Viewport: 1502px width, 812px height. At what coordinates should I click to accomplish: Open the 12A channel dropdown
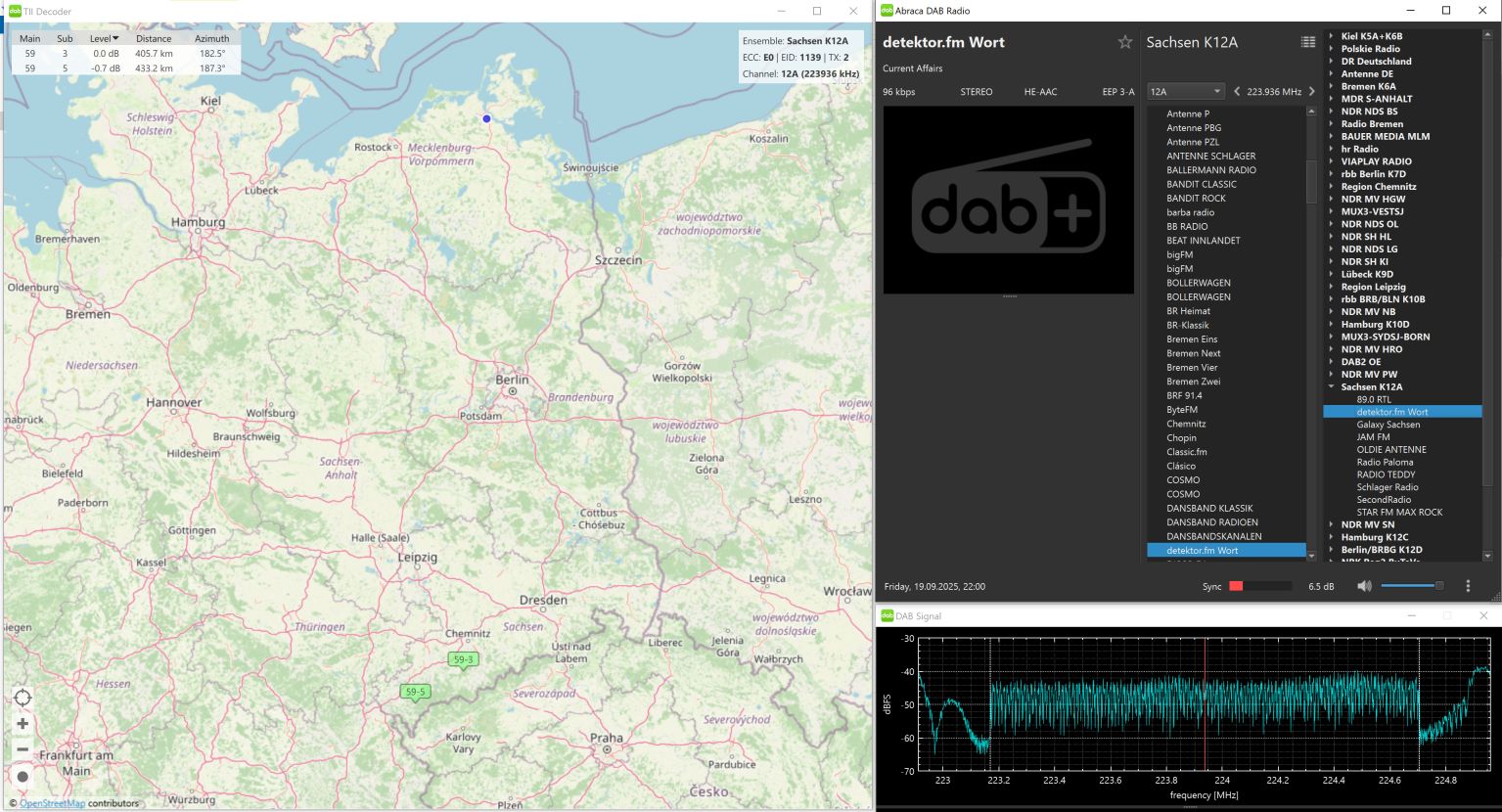pyautogui.click(x=1185, y=91)
